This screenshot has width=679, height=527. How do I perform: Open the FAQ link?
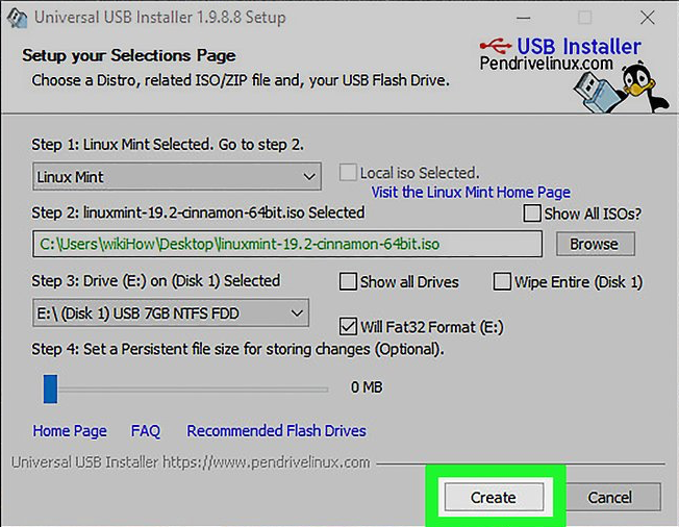click(145, 431)
